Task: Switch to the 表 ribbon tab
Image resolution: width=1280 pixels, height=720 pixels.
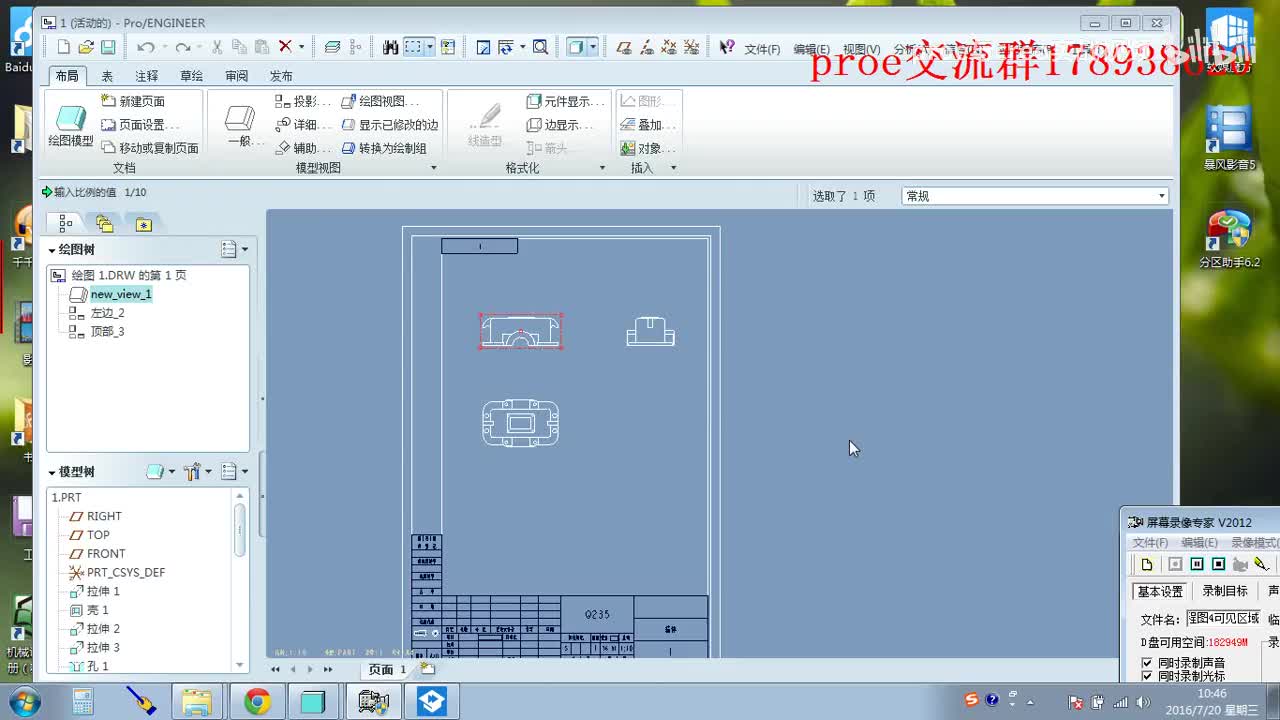Action: [x=107, y=76]
